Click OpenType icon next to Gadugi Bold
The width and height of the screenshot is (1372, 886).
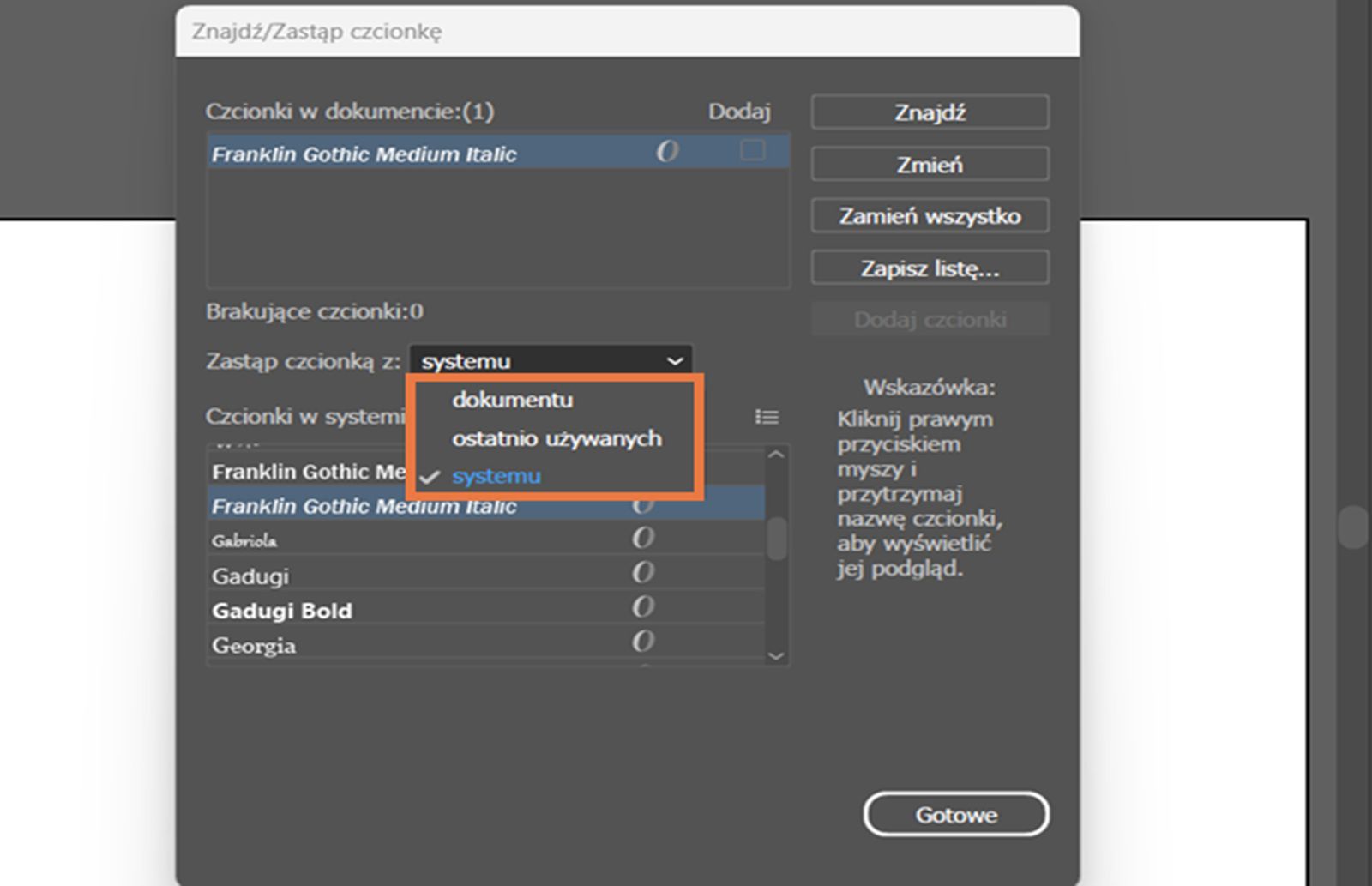[x=643, y=607]
